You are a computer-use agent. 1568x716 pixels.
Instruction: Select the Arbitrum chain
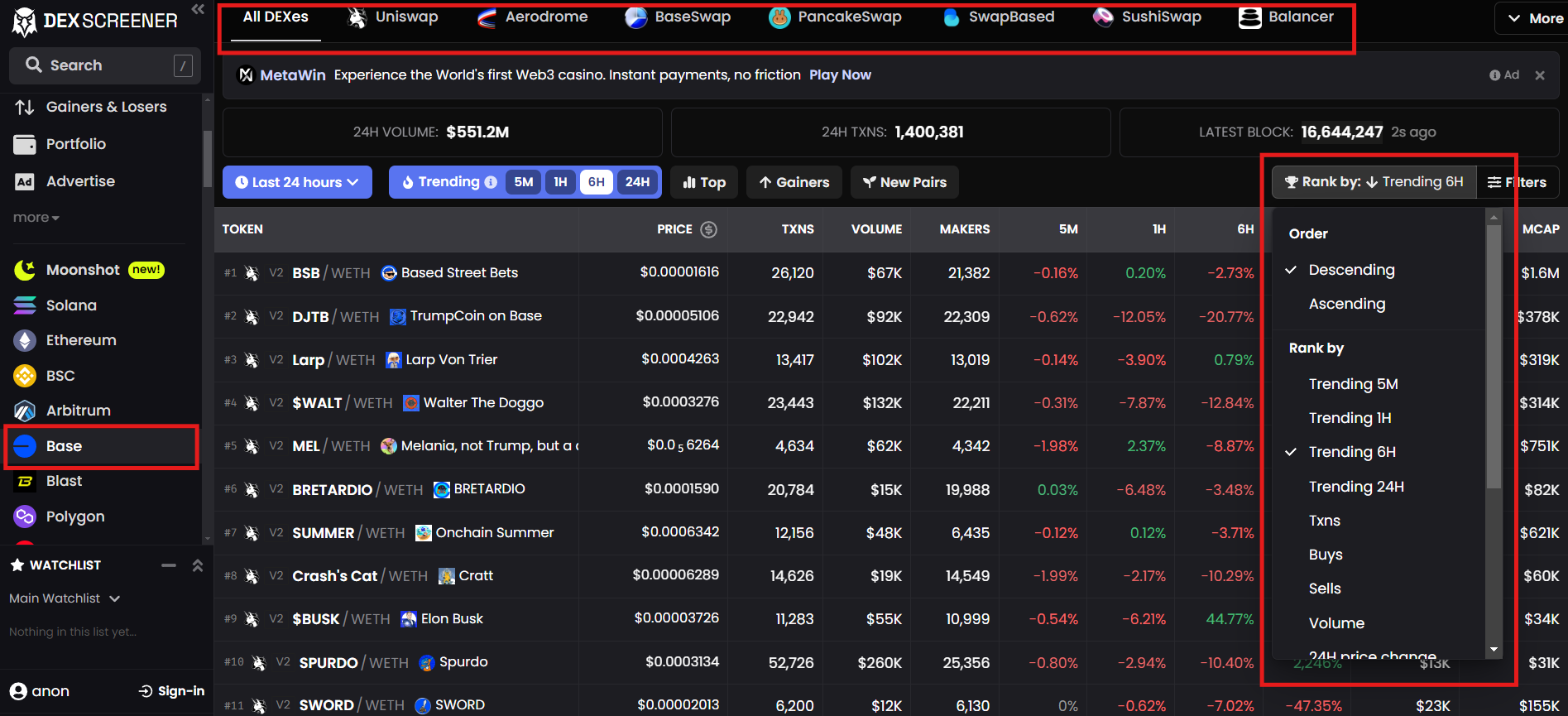point(62,411)
